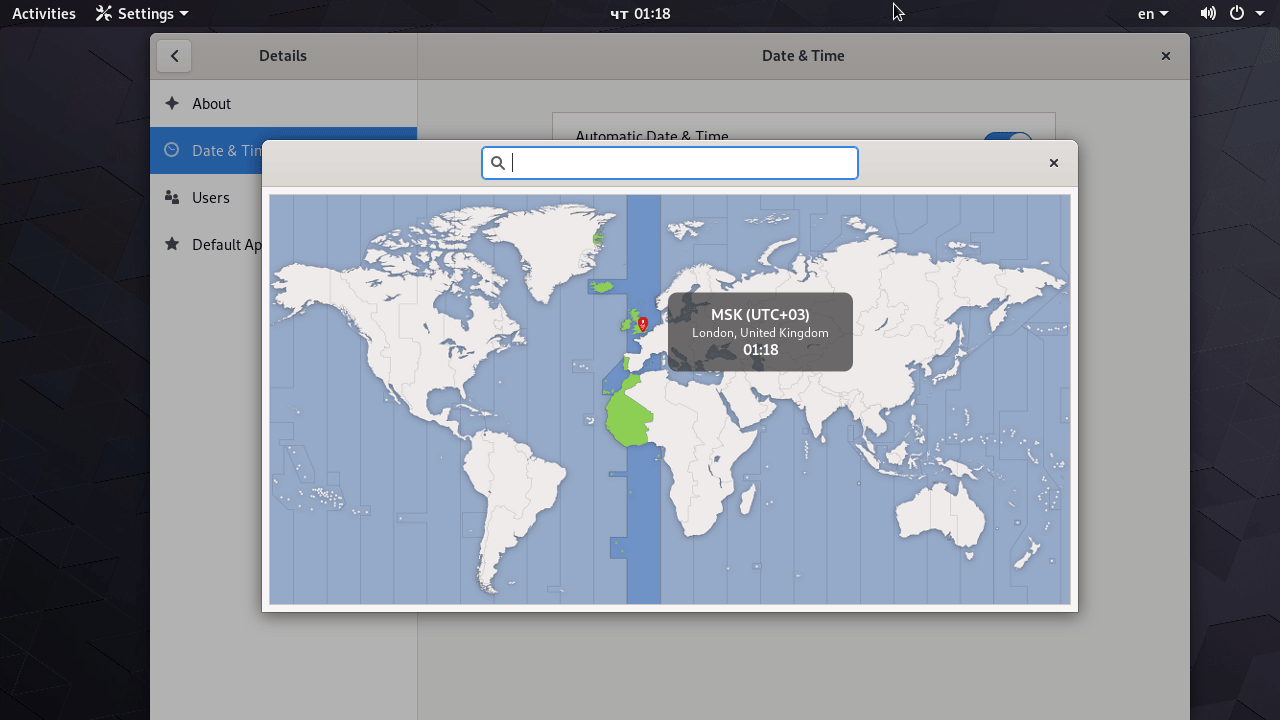Select About in the Details sidebar
1280x720 pixels.
[x=211, y=103]
